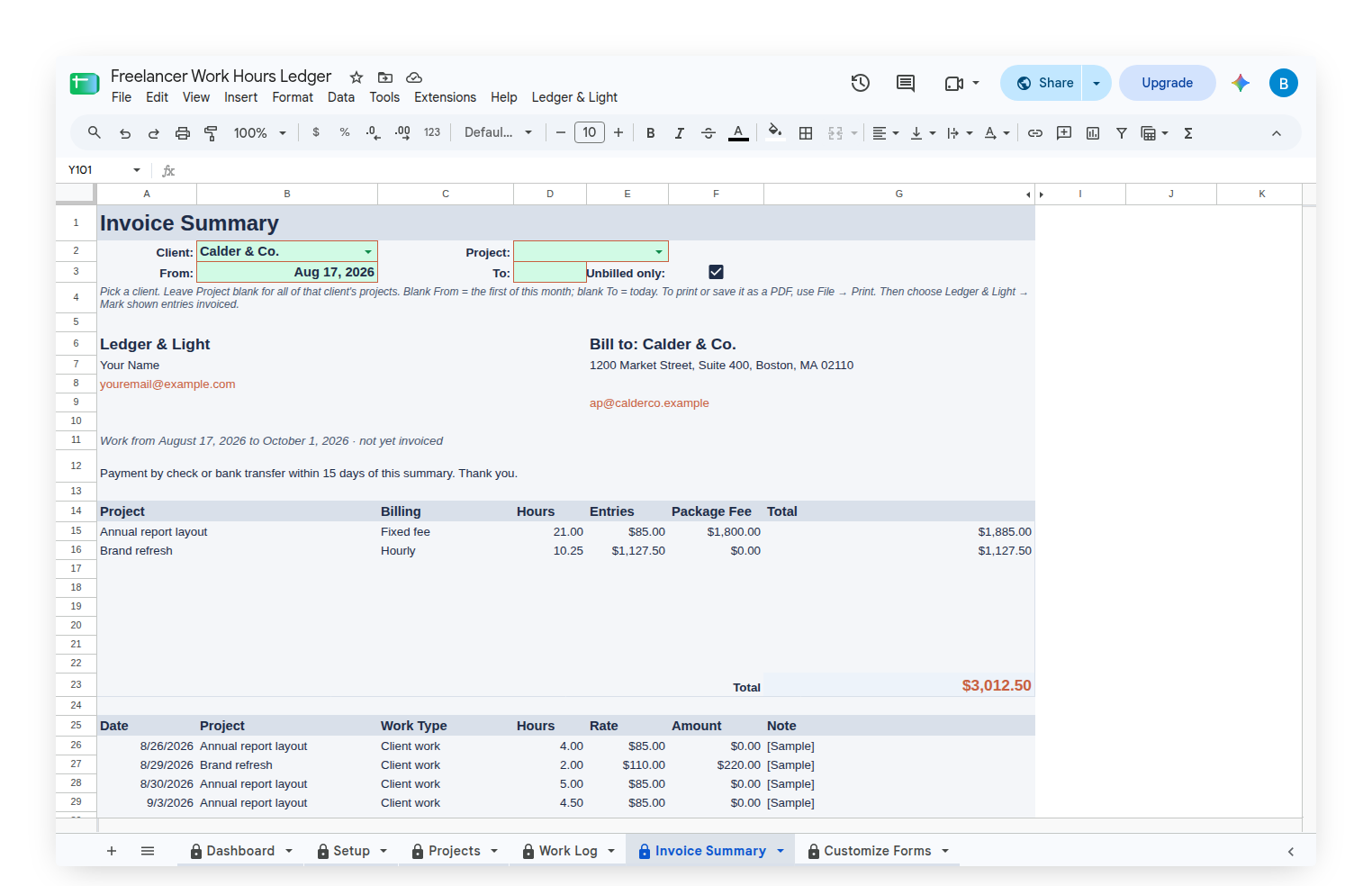This screenshot has height=886, width=1372.
Task: Insert a comment from the toolbar
Action: click(x=1064, y=133)
